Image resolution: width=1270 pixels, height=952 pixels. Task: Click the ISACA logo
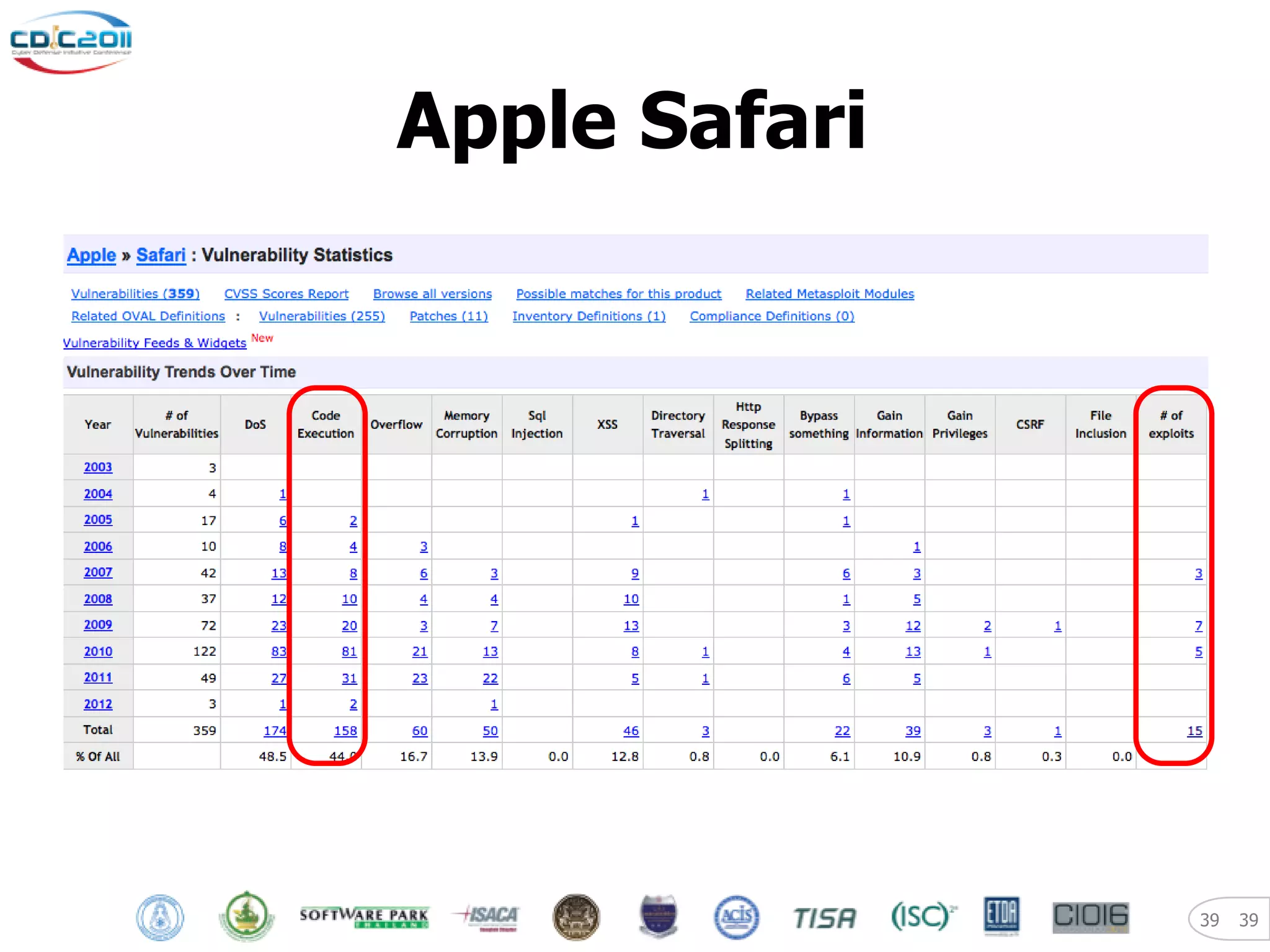[x=486, y=917]
